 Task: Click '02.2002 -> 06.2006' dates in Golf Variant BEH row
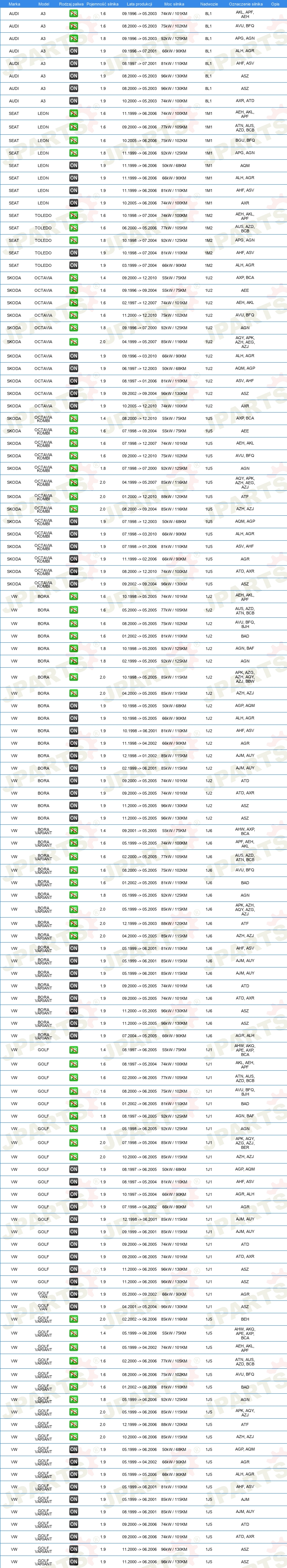[139, 1320]
